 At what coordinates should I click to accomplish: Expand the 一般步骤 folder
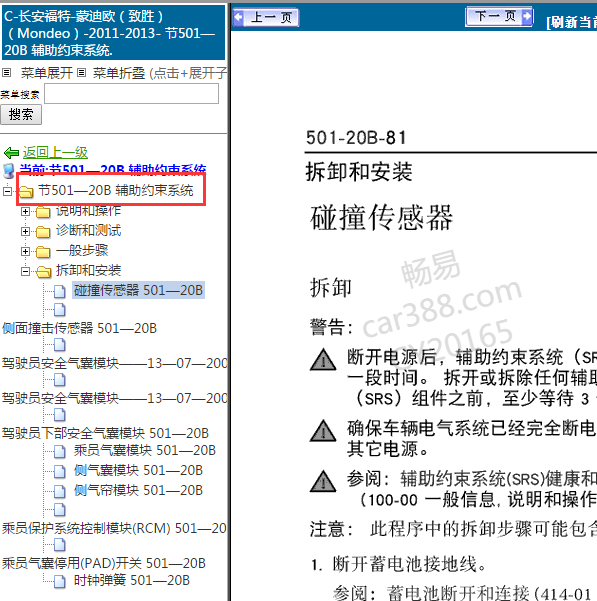coord(25,251)
